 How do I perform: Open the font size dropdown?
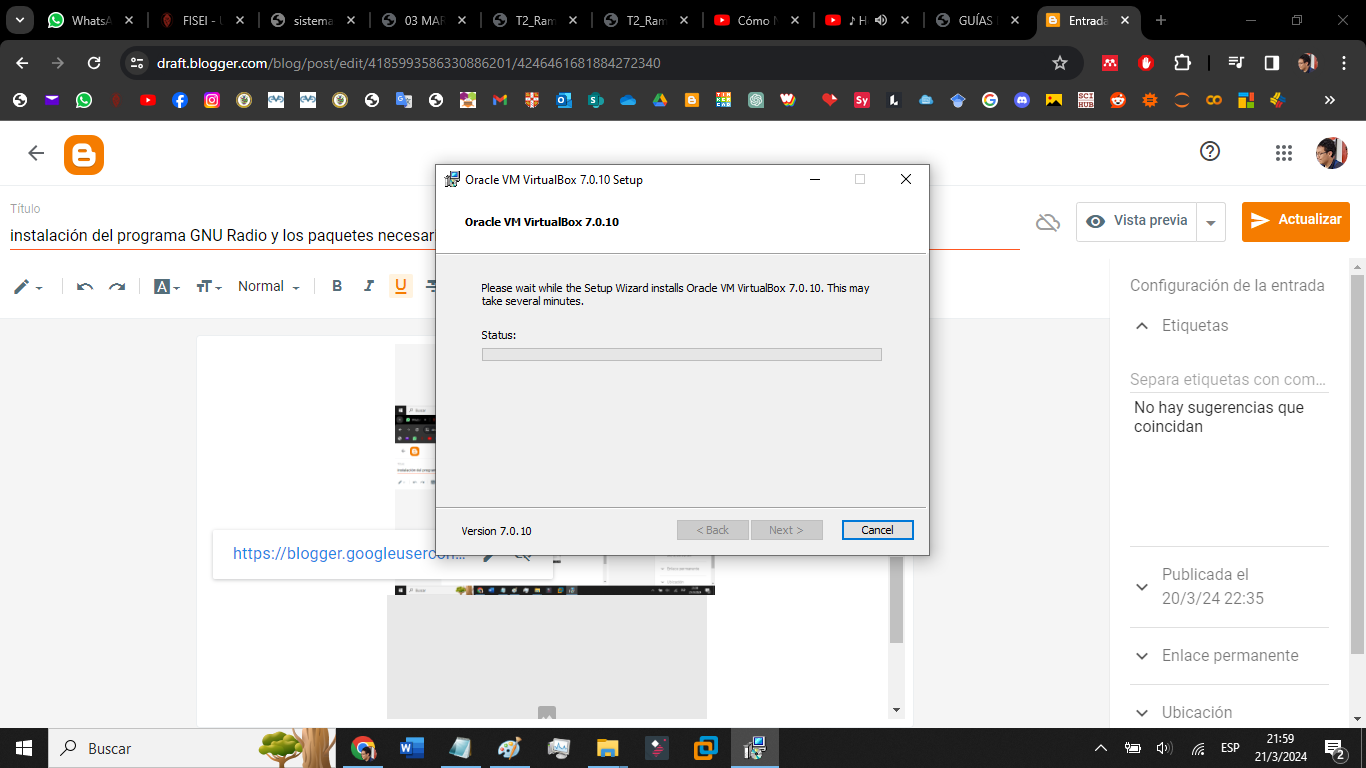pos(209,287)
